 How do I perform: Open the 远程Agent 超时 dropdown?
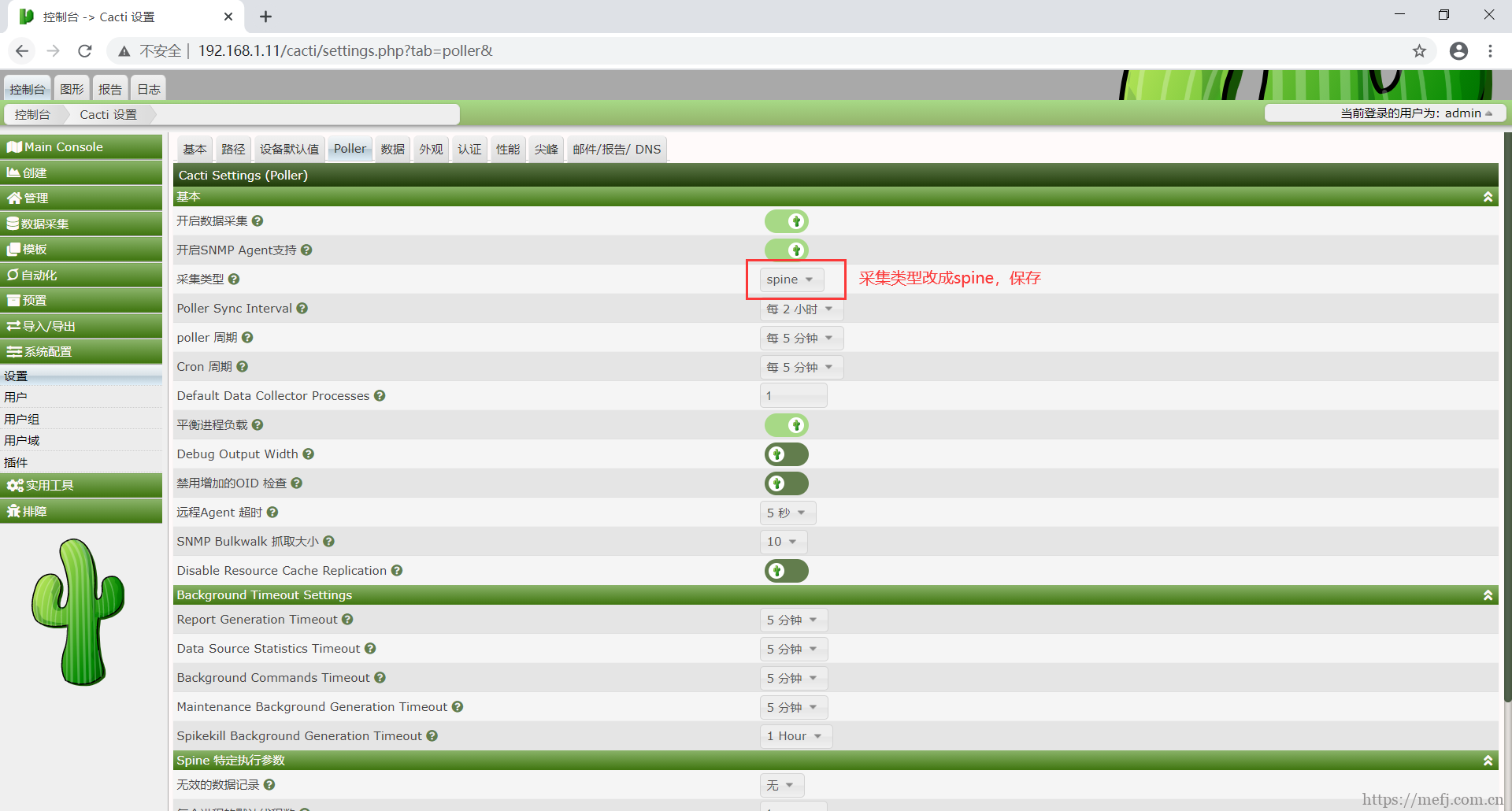787,513
